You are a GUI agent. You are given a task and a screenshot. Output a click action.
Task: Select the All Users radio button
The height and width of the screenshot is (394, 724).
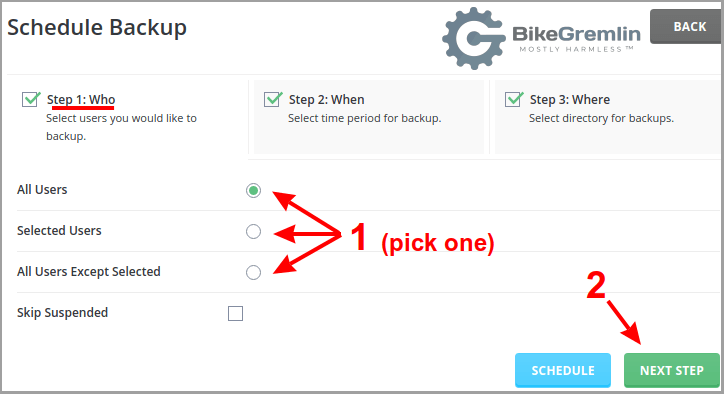click(253, 190)
